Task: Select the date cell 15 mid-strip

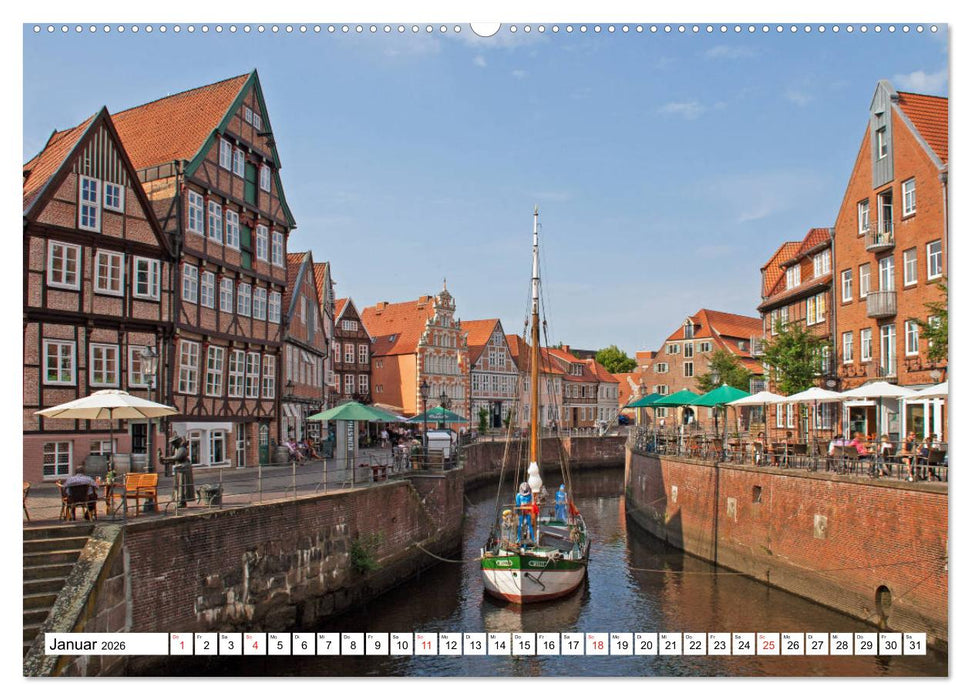Action: click(527, 648)
